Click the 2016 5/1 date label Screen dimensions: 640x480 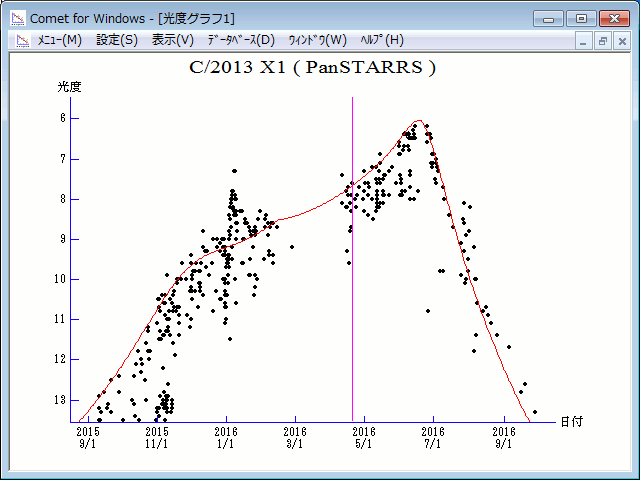tap(364, 438)
